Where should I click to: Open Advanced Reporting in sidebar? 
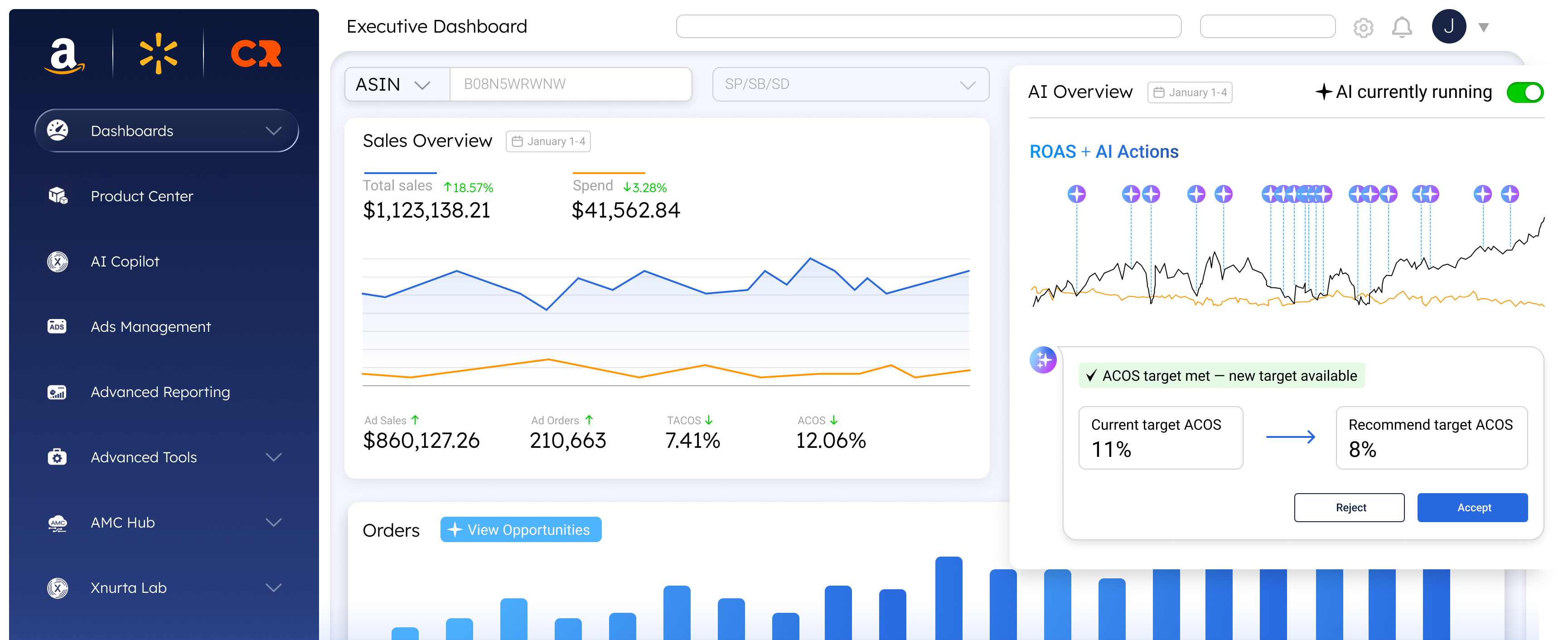pos(160,392)
